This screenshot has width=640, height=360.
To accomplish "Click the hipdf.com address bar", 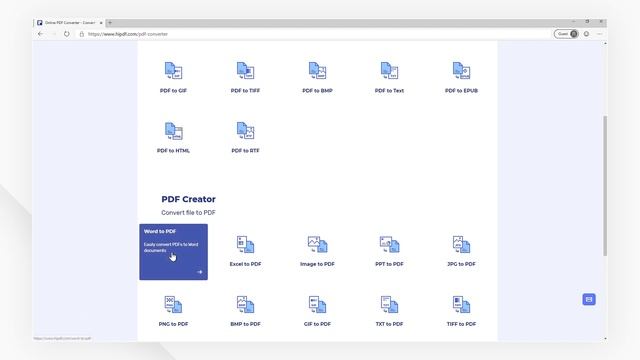I will (x=314, y=34).
